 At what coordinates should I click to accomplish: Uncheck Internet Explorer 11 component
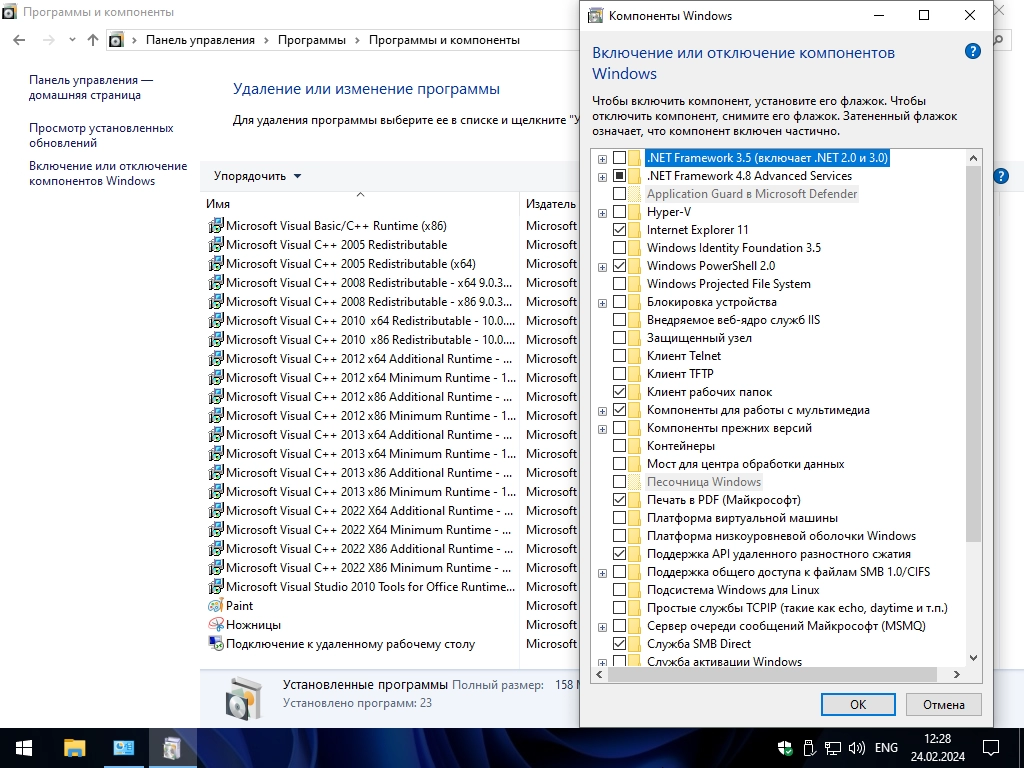point(619,230)
